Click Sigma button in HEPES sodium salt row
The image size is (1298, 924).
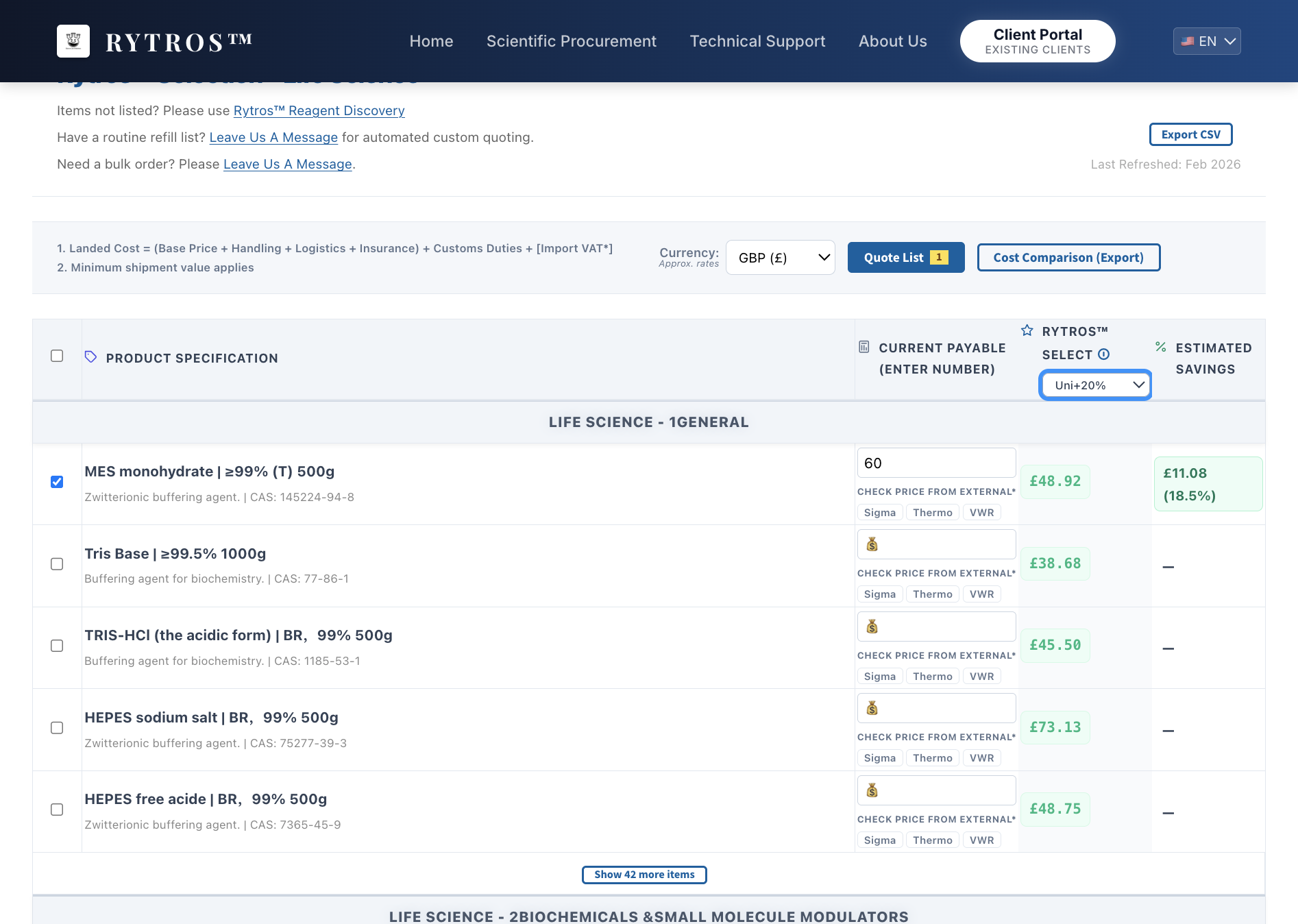(x=880, y=758)
